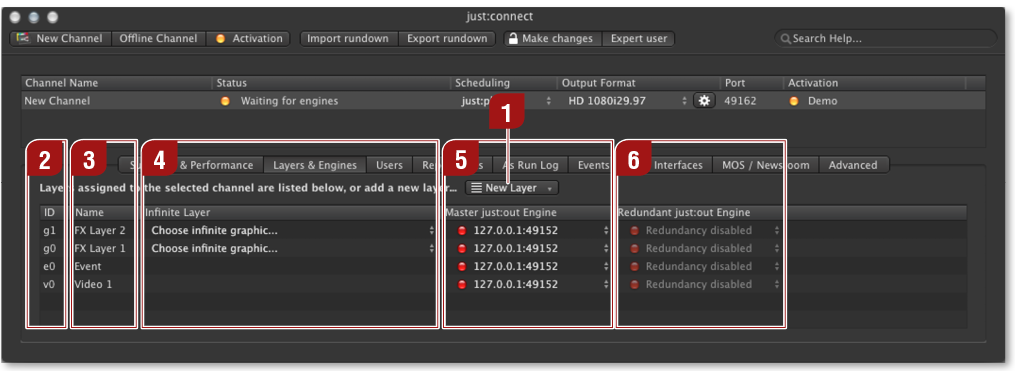Click Export rundown
This screenshot has height=371, width=1015.
pos(447,39)
